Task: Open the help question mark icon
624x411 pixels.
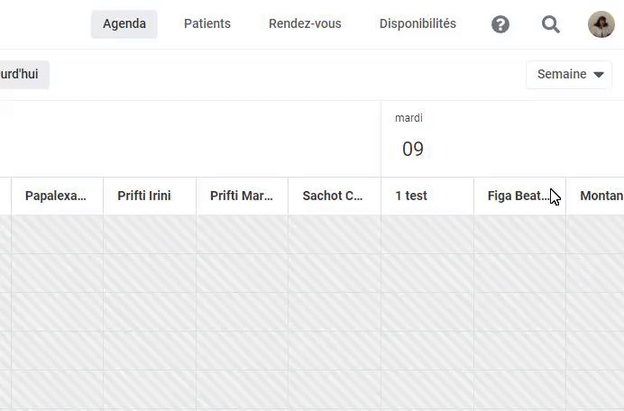Action: [501, 24]
